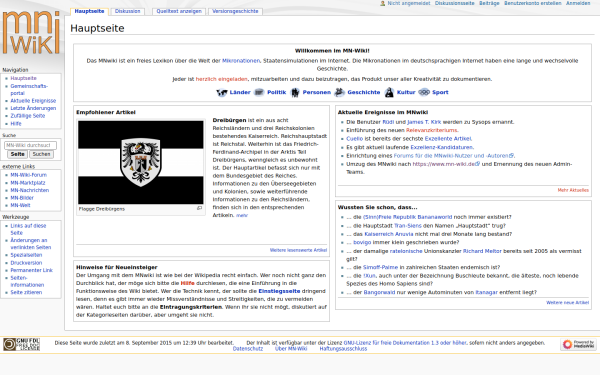
Task: Click the Anmelden link
Action: [578, 3]
